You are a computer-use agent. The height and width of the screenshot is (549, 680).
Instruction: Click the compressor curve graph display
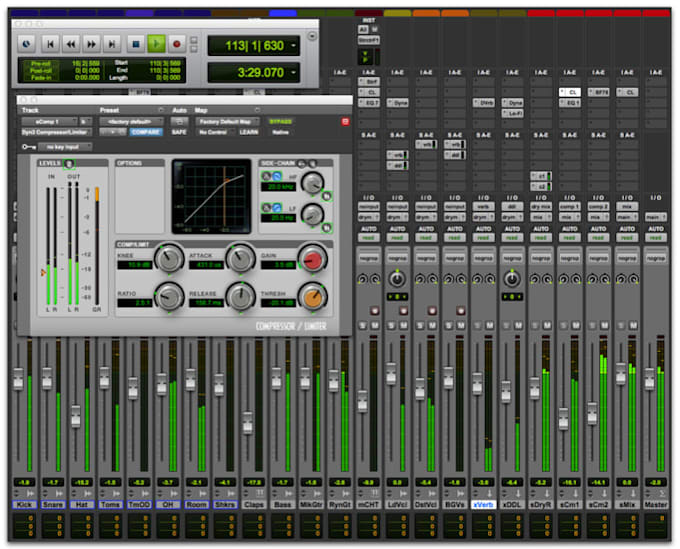click(x=212, y=196)
